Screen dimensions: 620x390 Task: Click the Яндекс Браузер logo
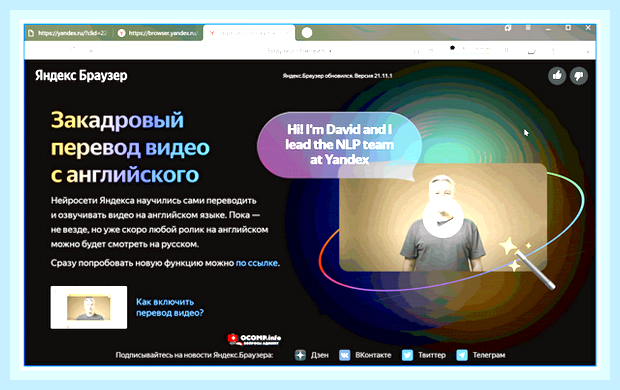point(81,76)
